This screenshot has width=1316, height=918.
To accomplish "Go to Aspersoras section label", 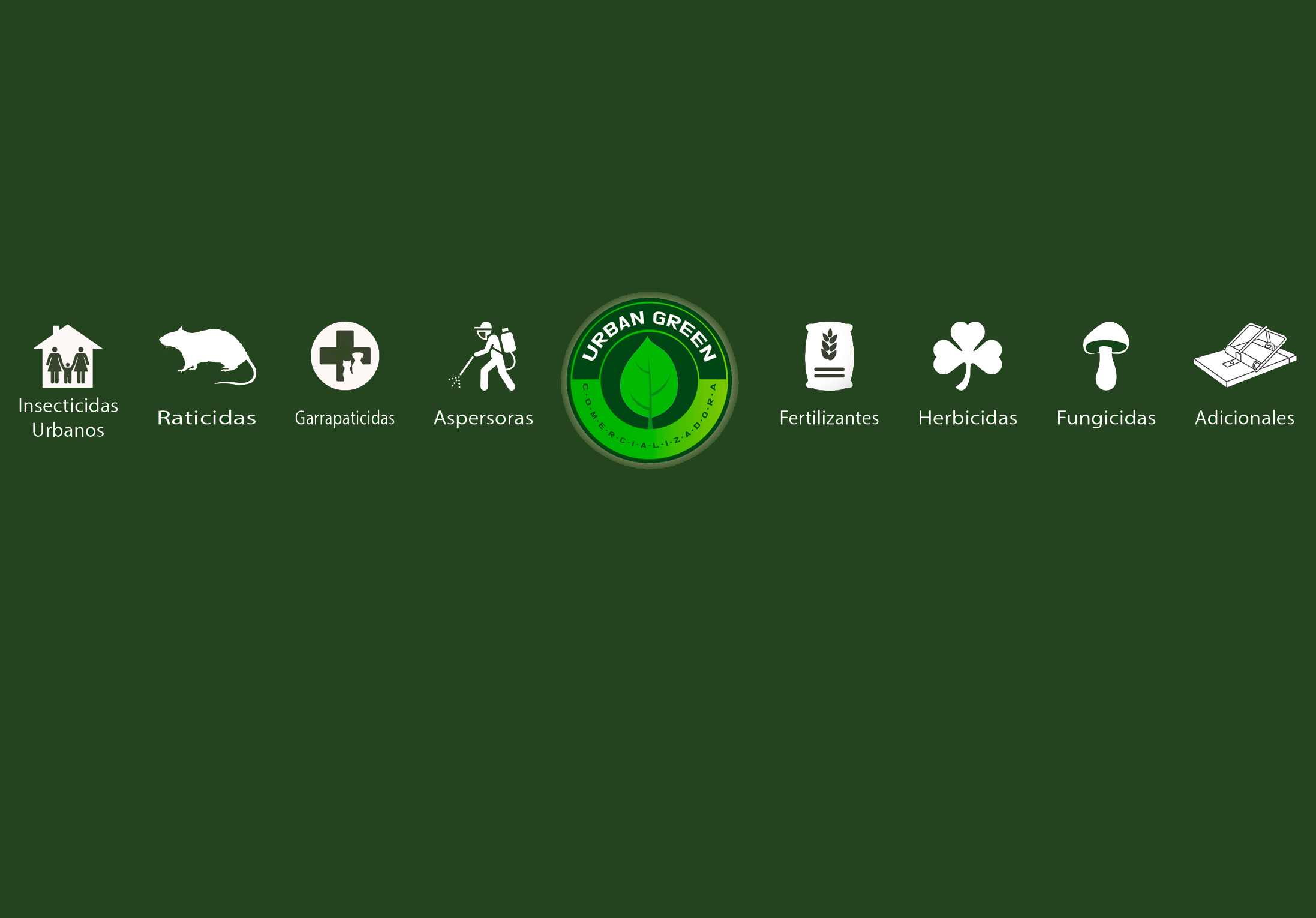I will point(483,418).
